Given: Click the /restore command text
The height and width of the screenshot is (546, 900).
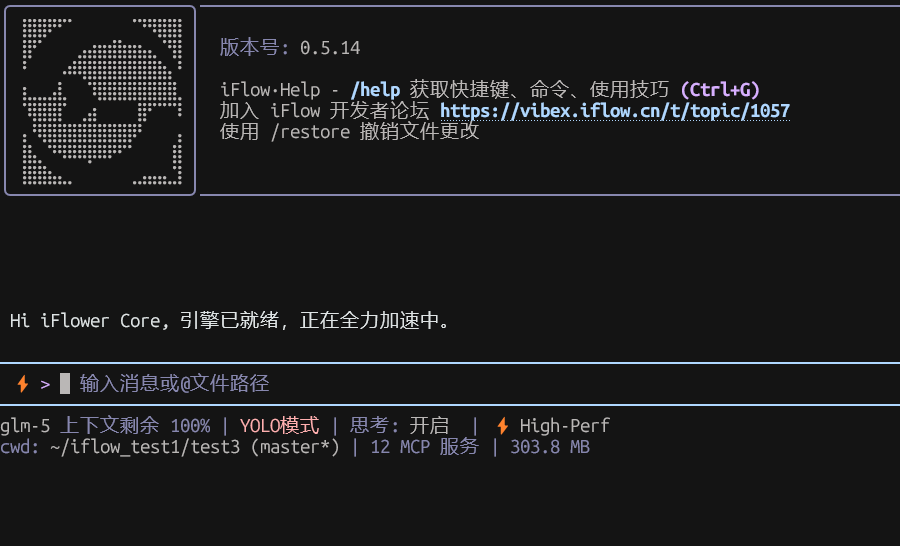Looking at the screenshot, I should click(310, 132).
